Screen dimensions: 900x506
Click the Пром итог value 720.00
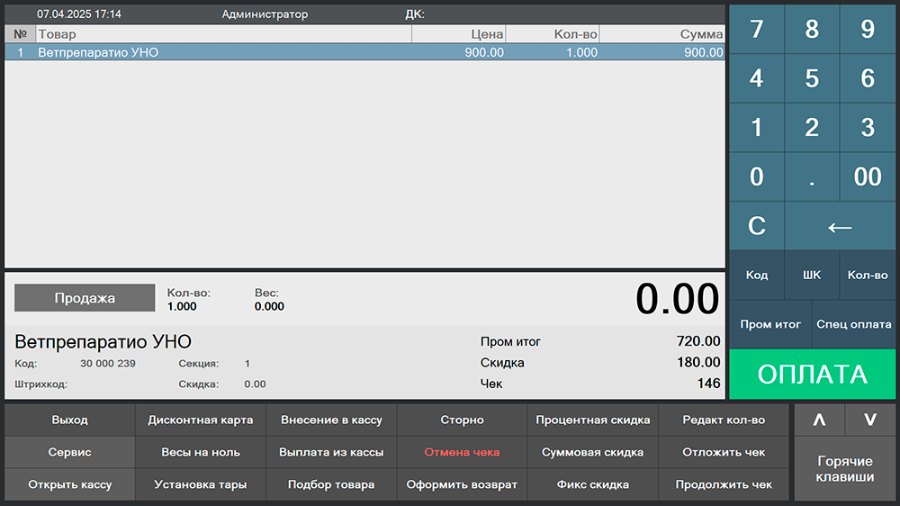[x=698, y=341]
